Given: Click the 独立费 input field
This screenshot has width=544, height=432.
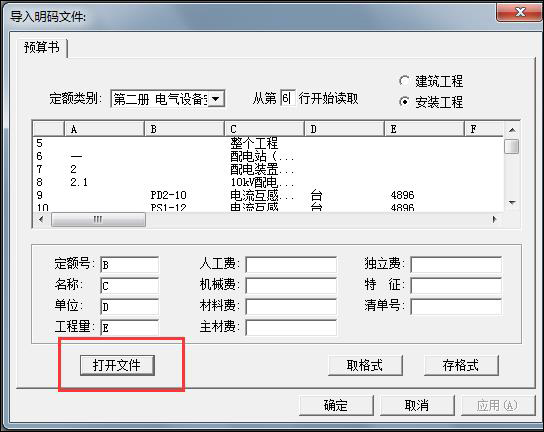Looking at the screenshot, I should point(456,265).
